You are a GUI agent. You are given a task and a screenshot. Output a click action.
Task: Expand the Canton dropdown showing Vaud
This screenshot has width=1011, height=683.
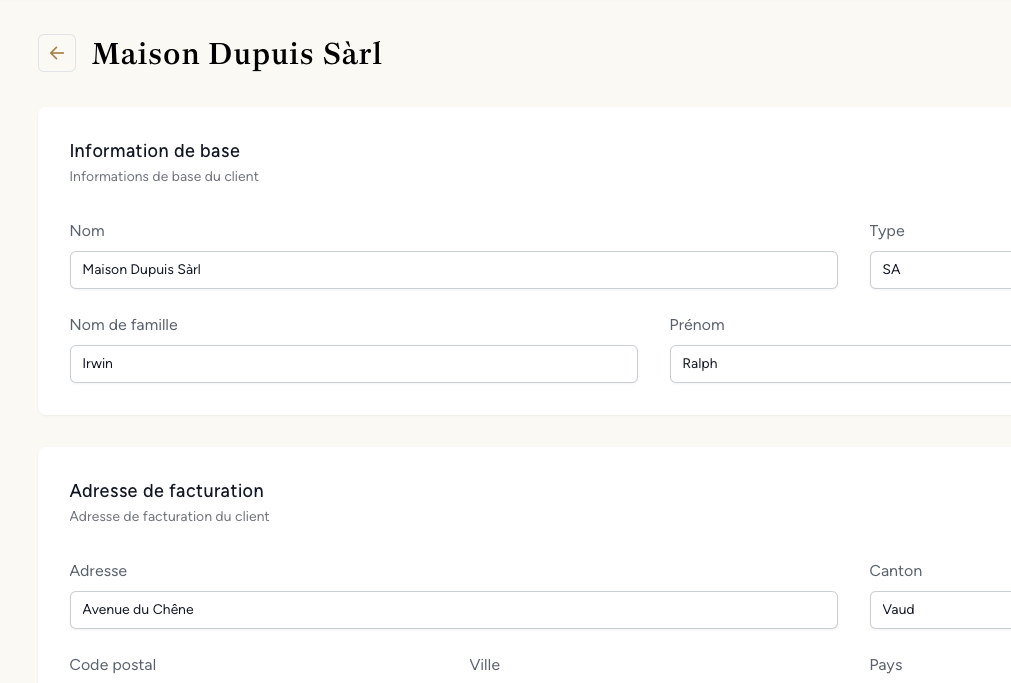[x=940, y=609]
